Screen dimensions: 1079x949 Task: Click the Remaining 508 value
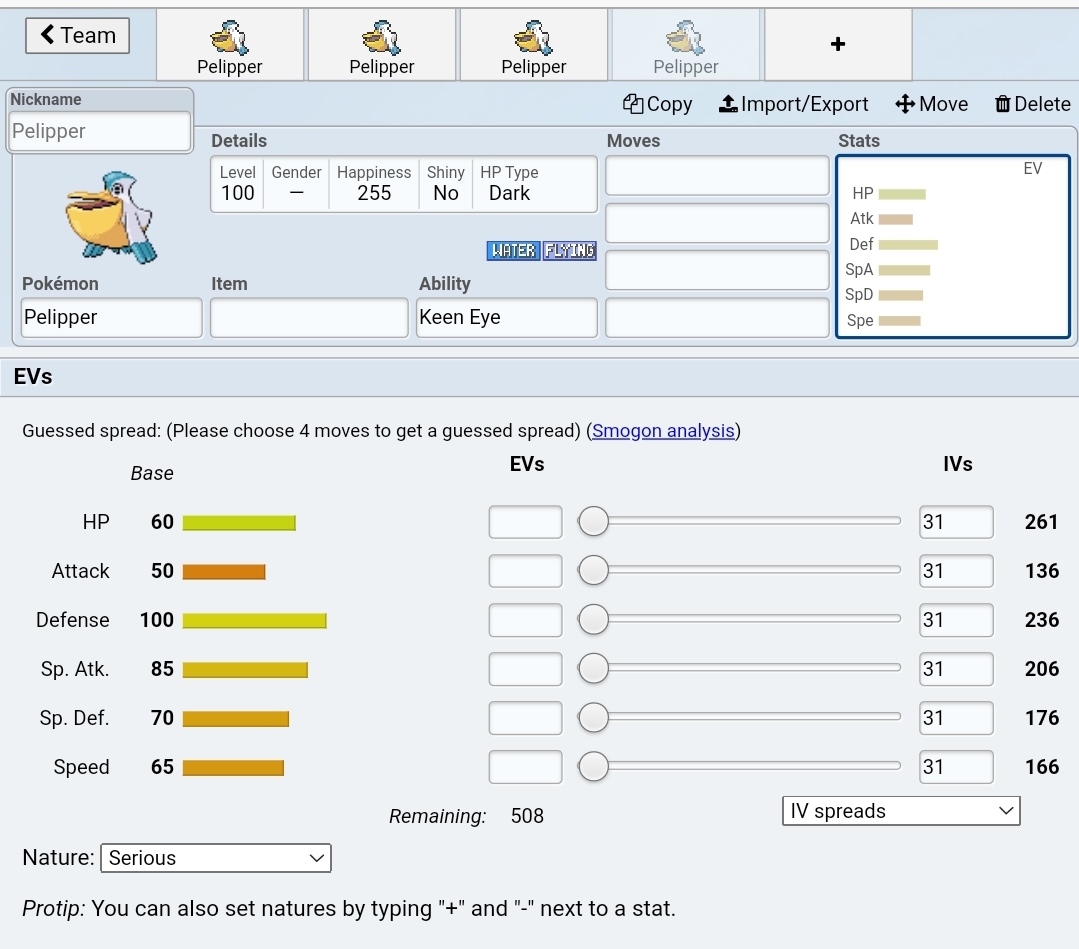tap(527, 816)
